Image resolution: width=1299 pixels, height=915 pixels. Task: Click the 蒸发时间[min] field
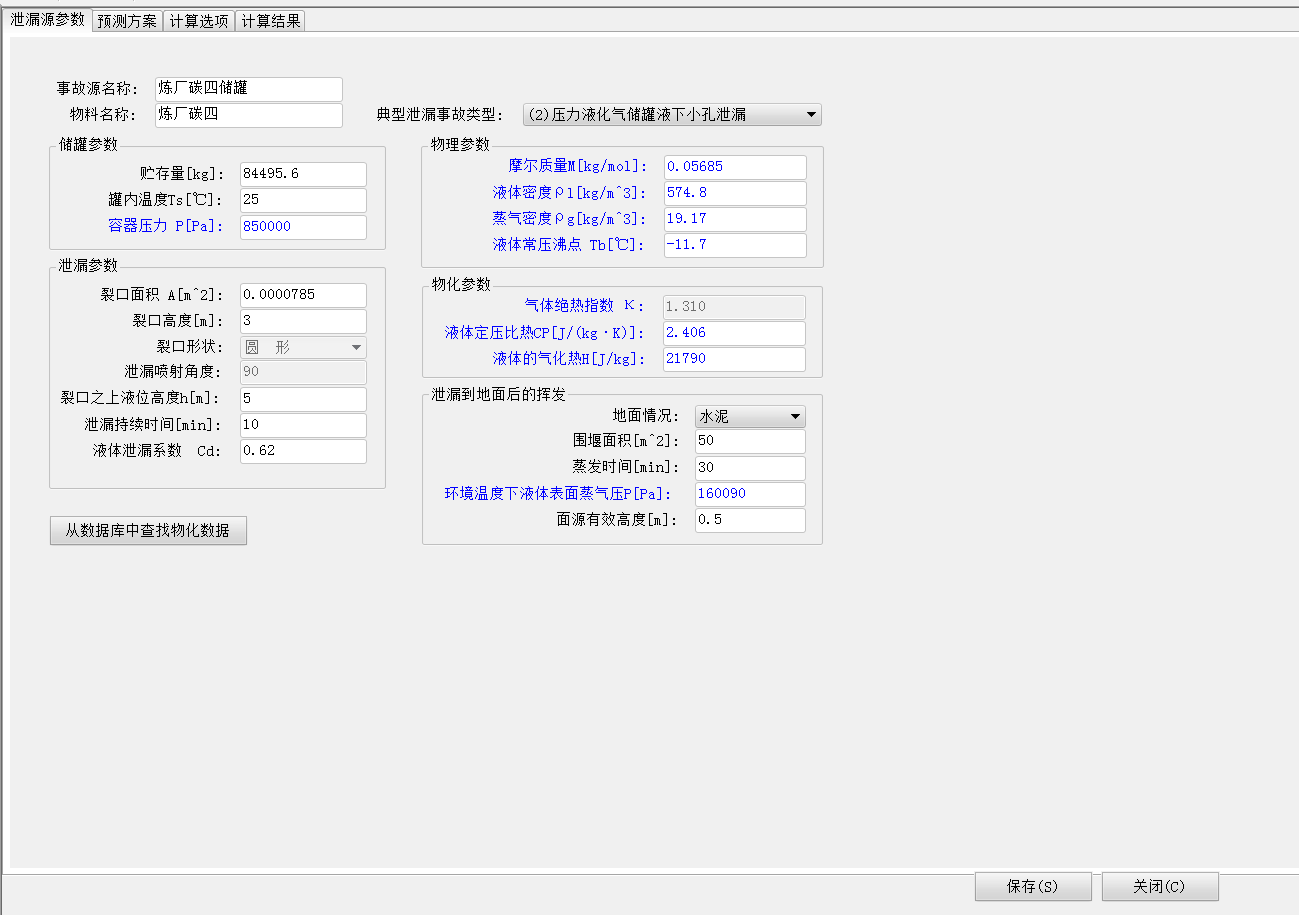tap(750, 467)
